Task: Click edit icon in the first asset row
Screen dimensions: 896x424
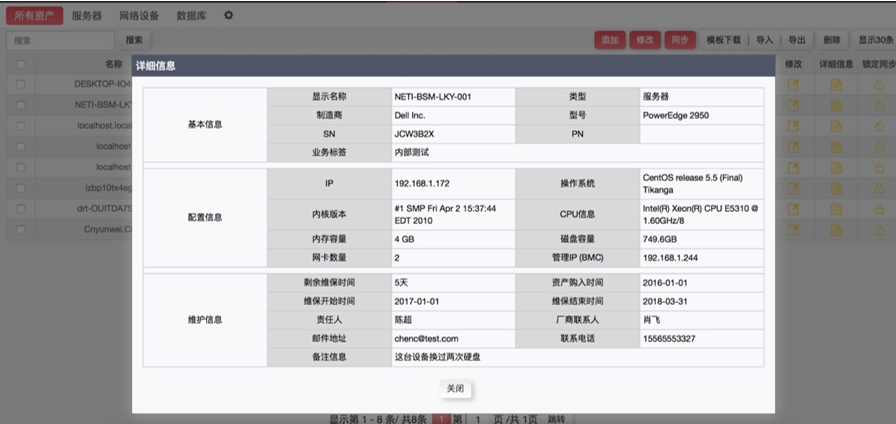Action: coord(794,84)
